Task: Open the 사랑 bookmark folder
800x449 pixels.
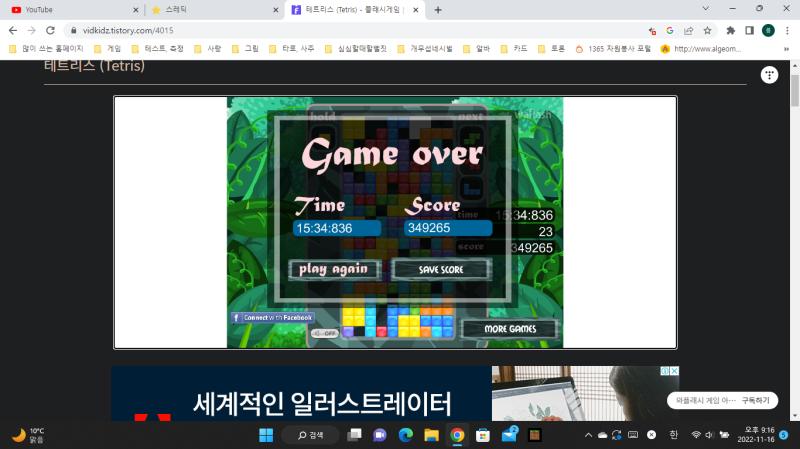Action: tap(208, 49)
